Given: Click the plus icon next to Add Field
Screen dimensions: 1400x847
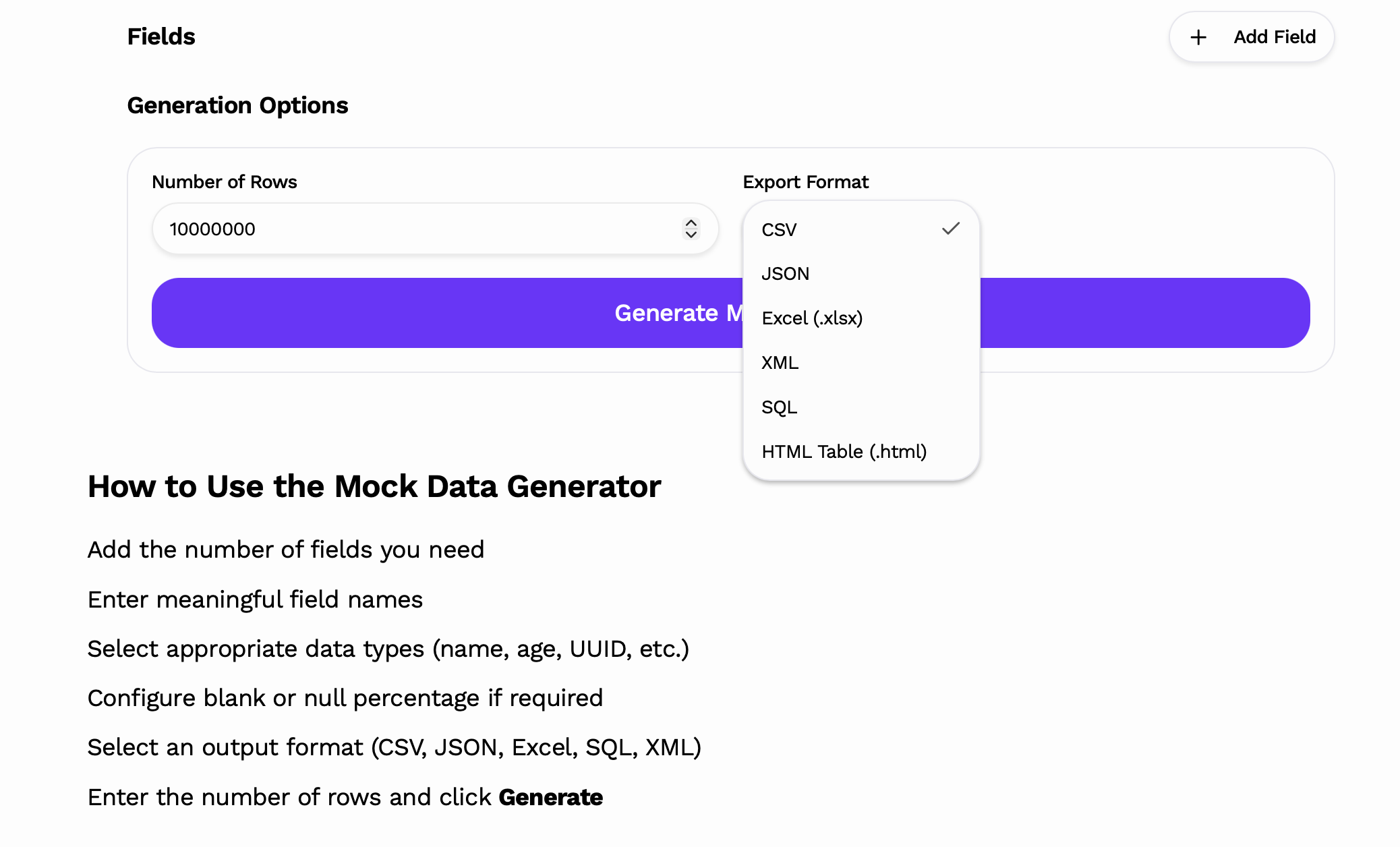Looking at the screenshot, I should (1198, 37).
